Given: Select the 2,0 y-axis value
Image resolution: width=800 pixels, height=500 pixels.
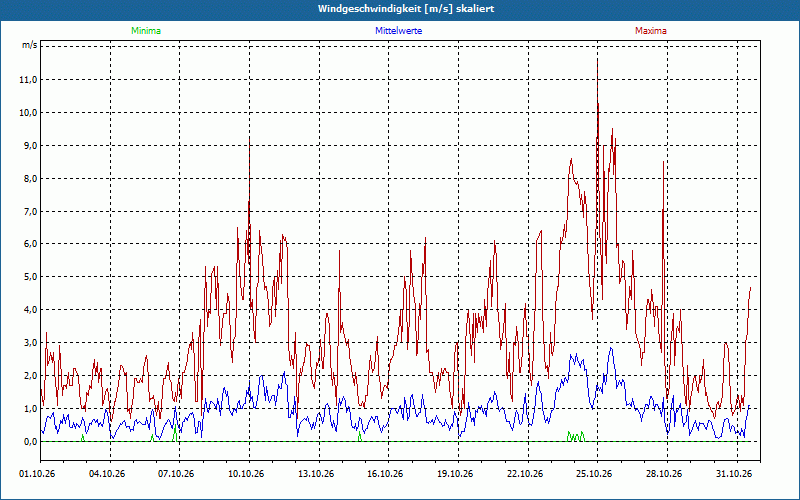Looking at the screenshot, I should [x=30, y=376].
